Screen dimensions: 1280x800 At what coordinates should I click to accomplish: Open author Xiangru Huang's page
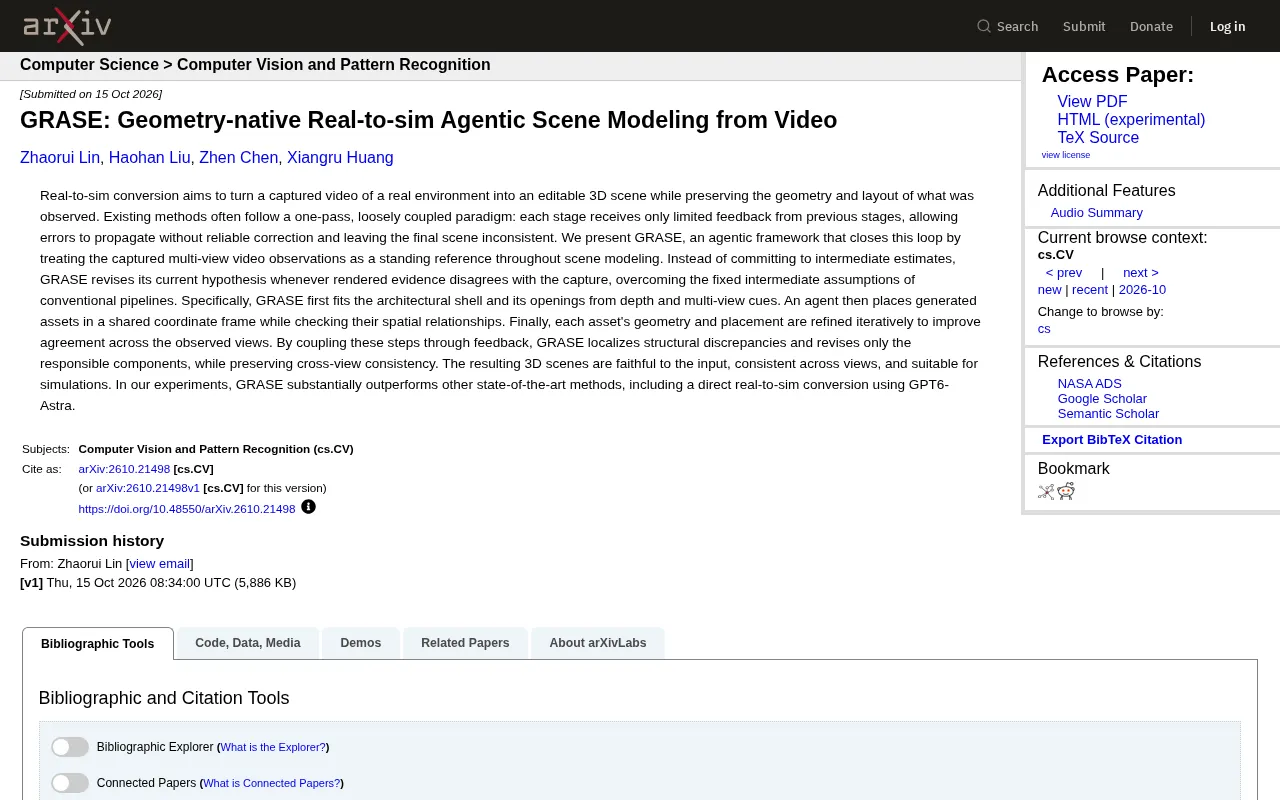tap(340, 158)
